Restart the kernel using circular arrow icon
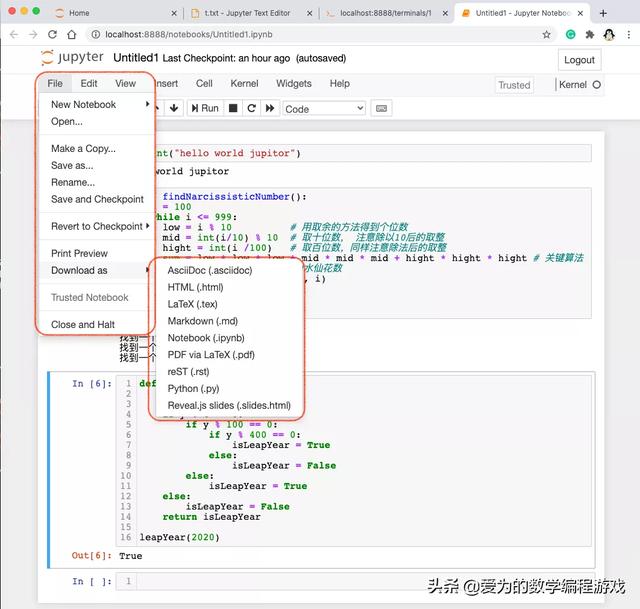The height and width of the screenshot is (609, 640). 251,108
